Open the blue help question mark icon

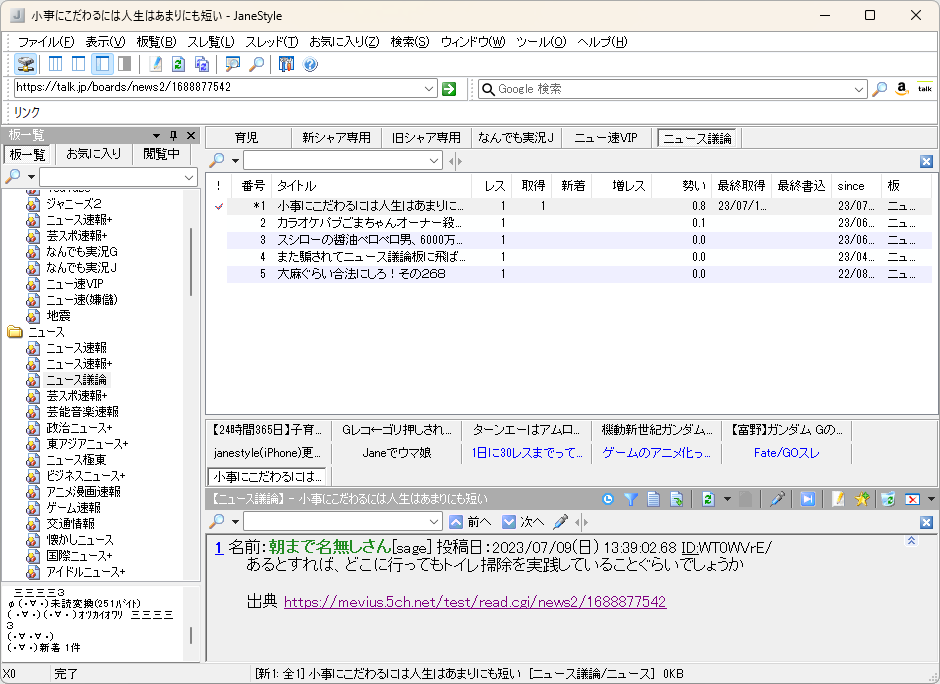click(x=310, y=64)
